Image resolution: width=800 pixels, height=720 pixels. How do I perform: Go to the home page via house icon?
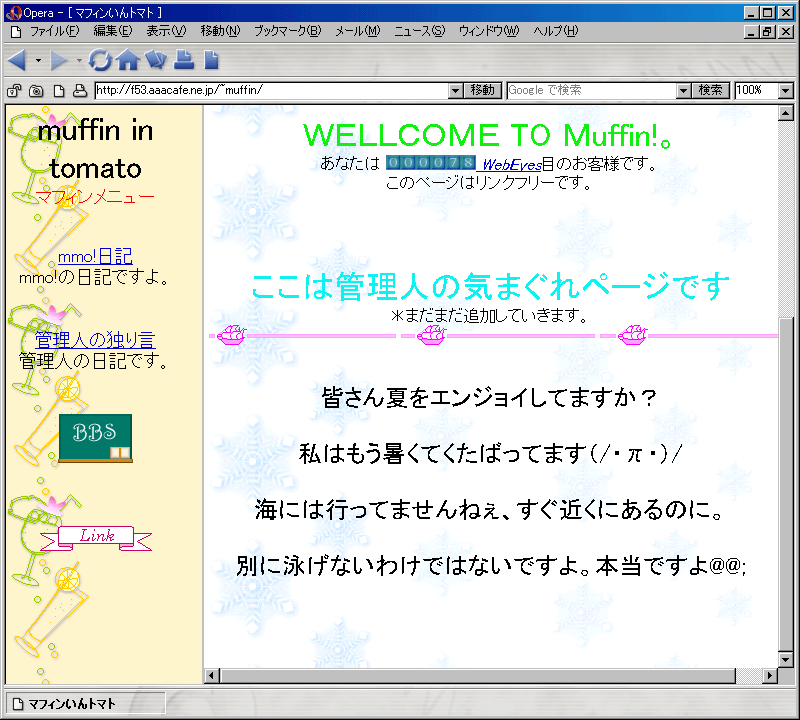coord(128,60)
